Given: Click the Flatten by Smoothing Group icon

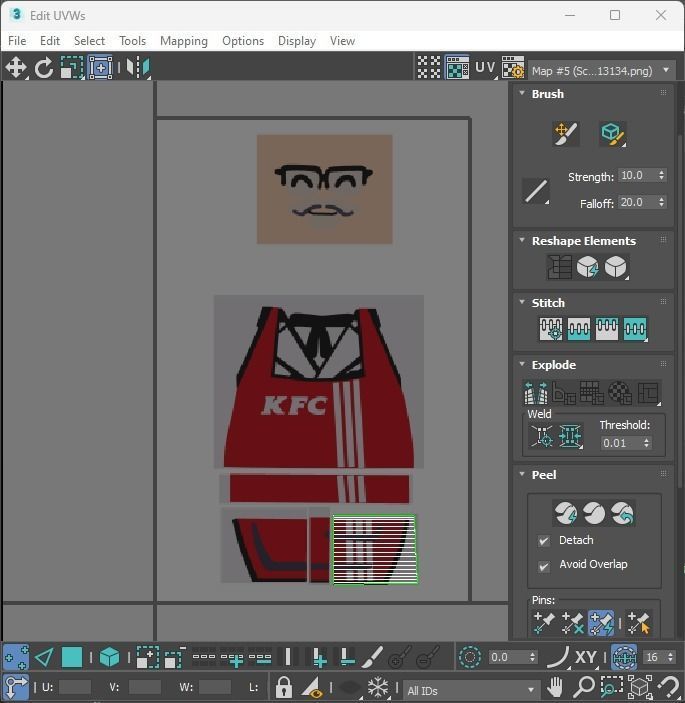Looking at the screenshot, I should (592, 393).
